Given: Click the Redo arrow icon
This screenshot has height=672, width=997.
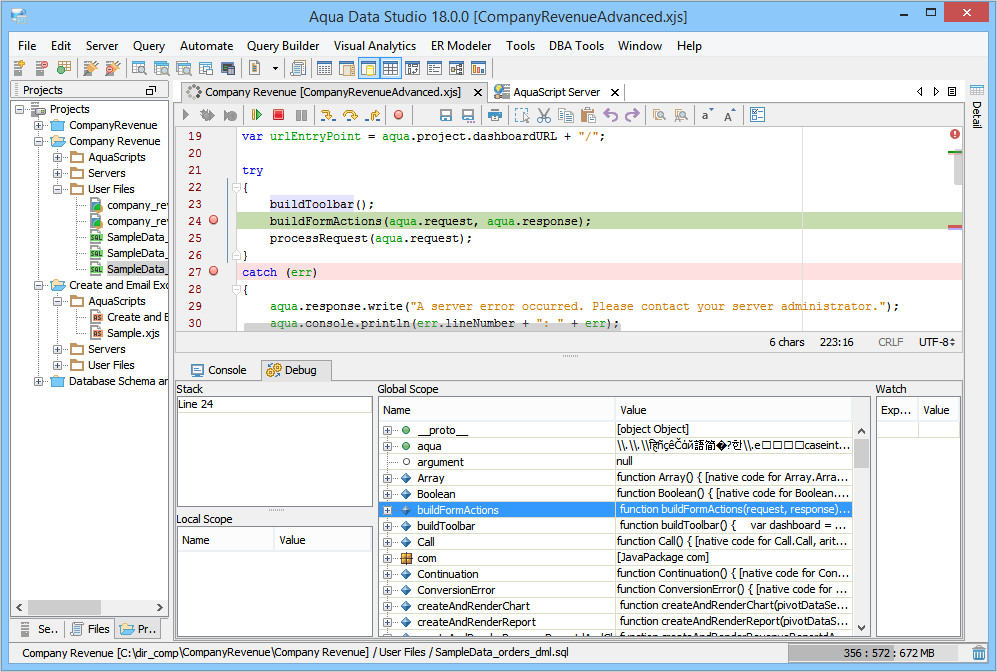Looking at the screenshot, I should click(632, 115).
